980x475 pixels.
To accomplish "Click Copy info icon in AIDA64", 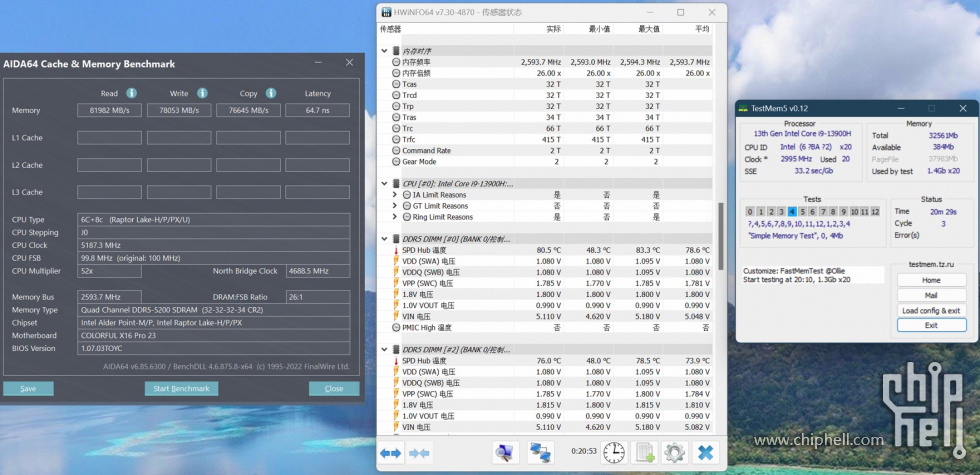I will point(271,93).
